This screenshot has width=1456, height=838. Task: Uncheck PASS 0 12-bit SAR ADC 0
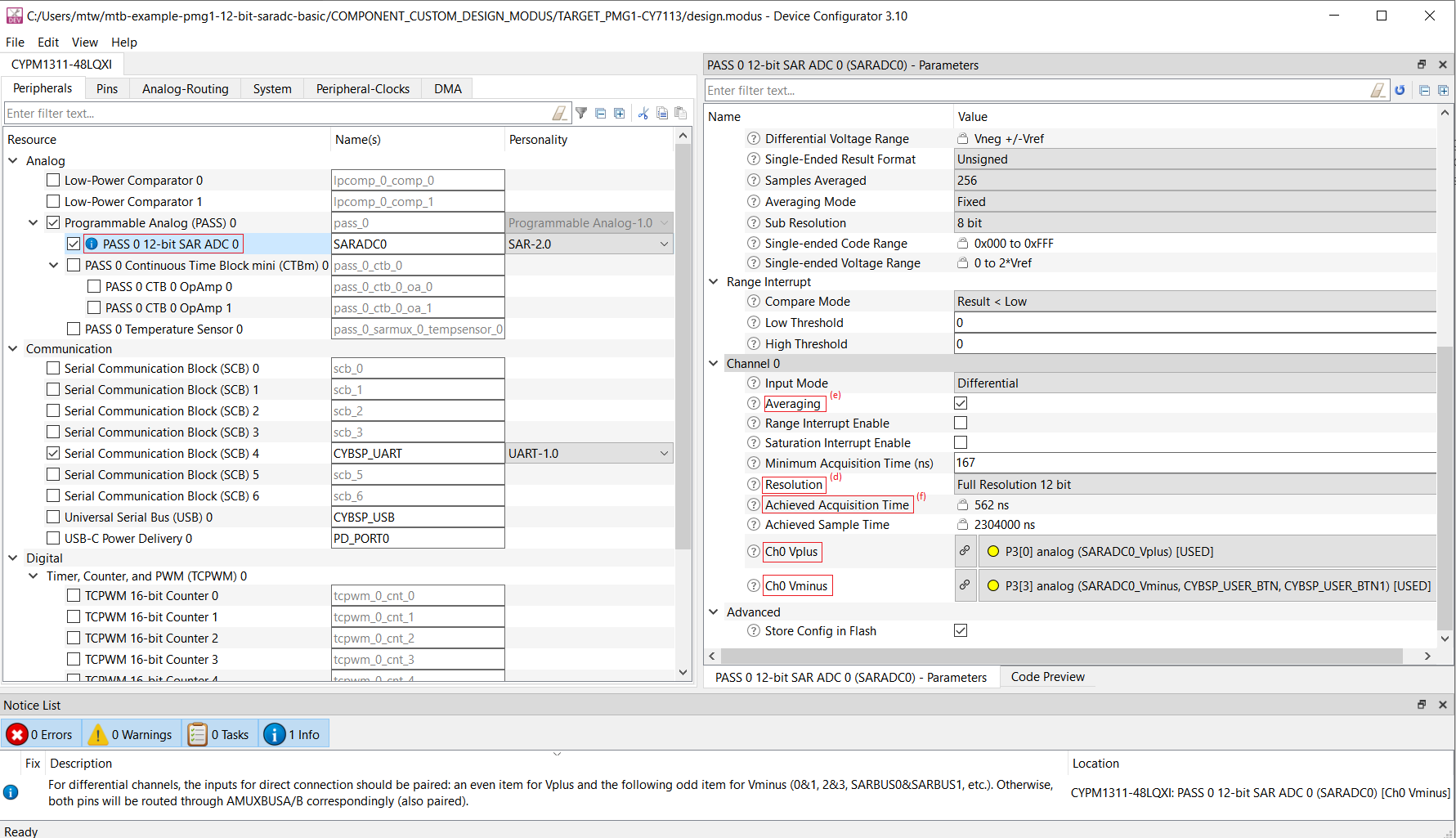pos(74,244)
